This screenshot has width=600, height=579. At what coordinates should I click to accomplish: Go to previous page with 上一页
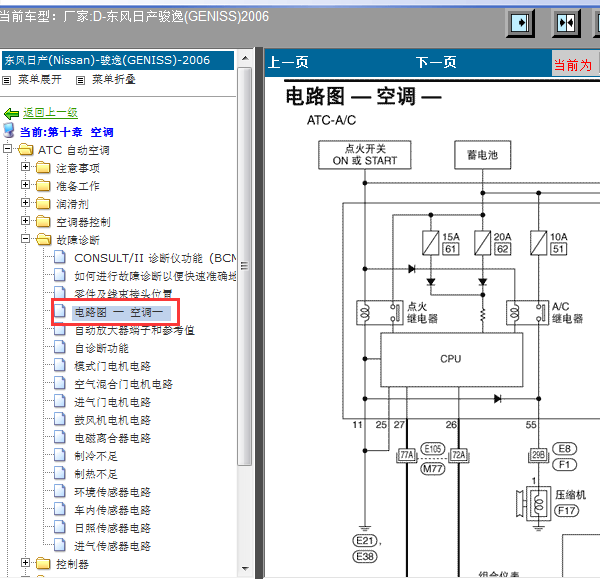point(288,62)
